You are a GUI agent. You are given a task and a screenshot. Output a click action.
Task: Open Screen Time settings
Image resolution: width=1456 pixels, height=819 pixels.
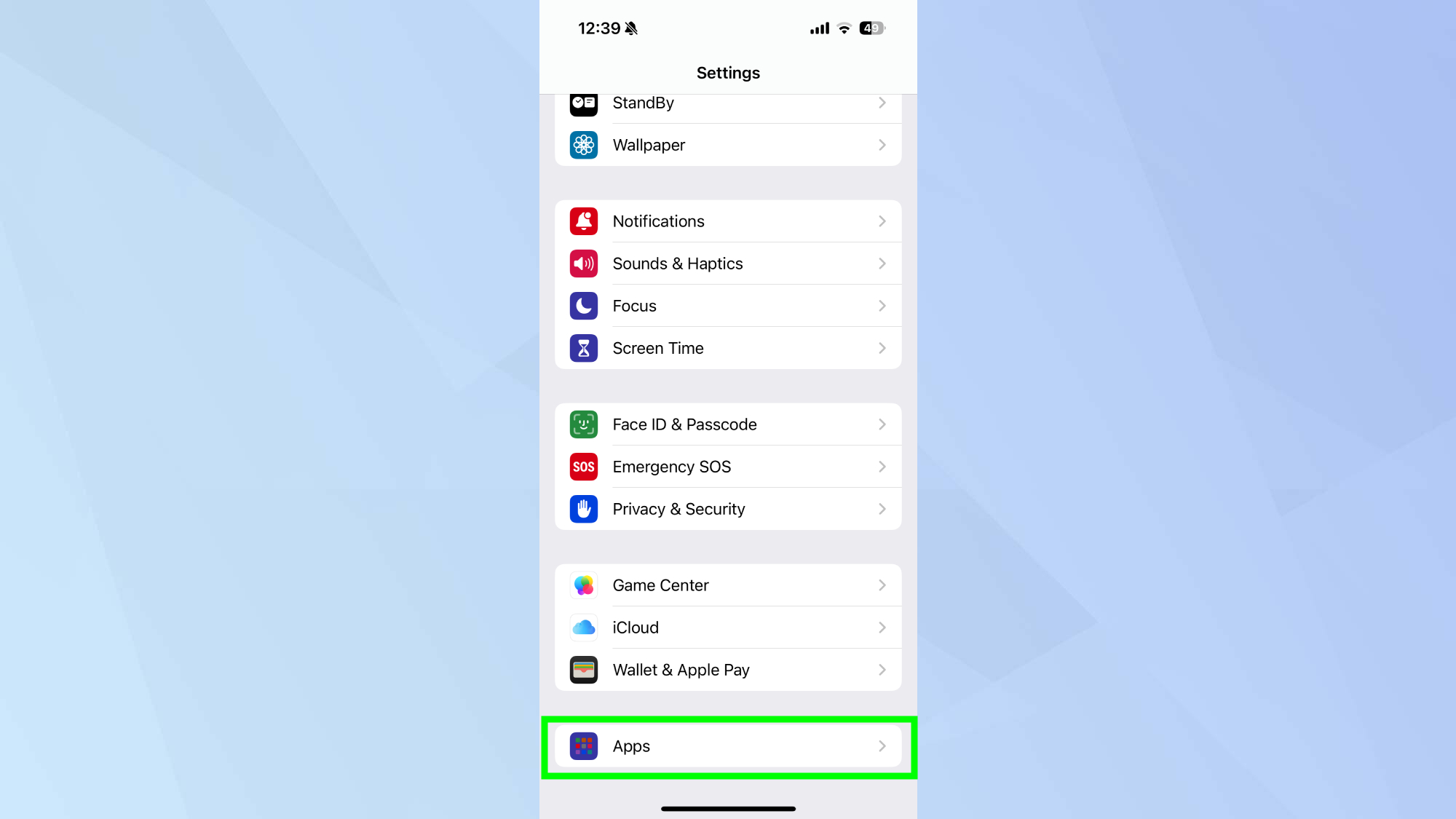[728, 348]
